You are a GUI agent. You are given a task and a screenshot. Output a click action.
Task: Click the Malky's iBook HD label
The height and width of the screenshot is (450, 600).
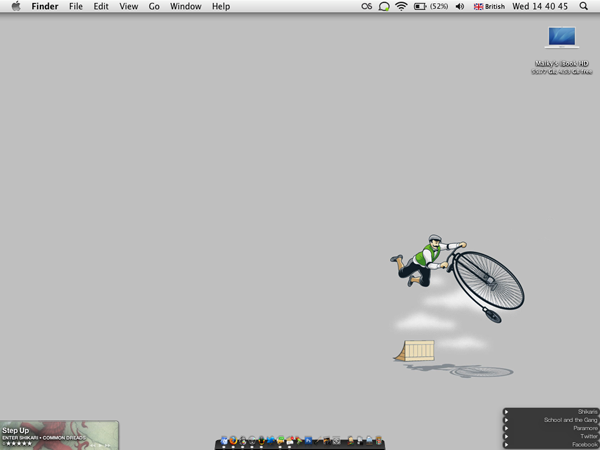coord(562,64)
